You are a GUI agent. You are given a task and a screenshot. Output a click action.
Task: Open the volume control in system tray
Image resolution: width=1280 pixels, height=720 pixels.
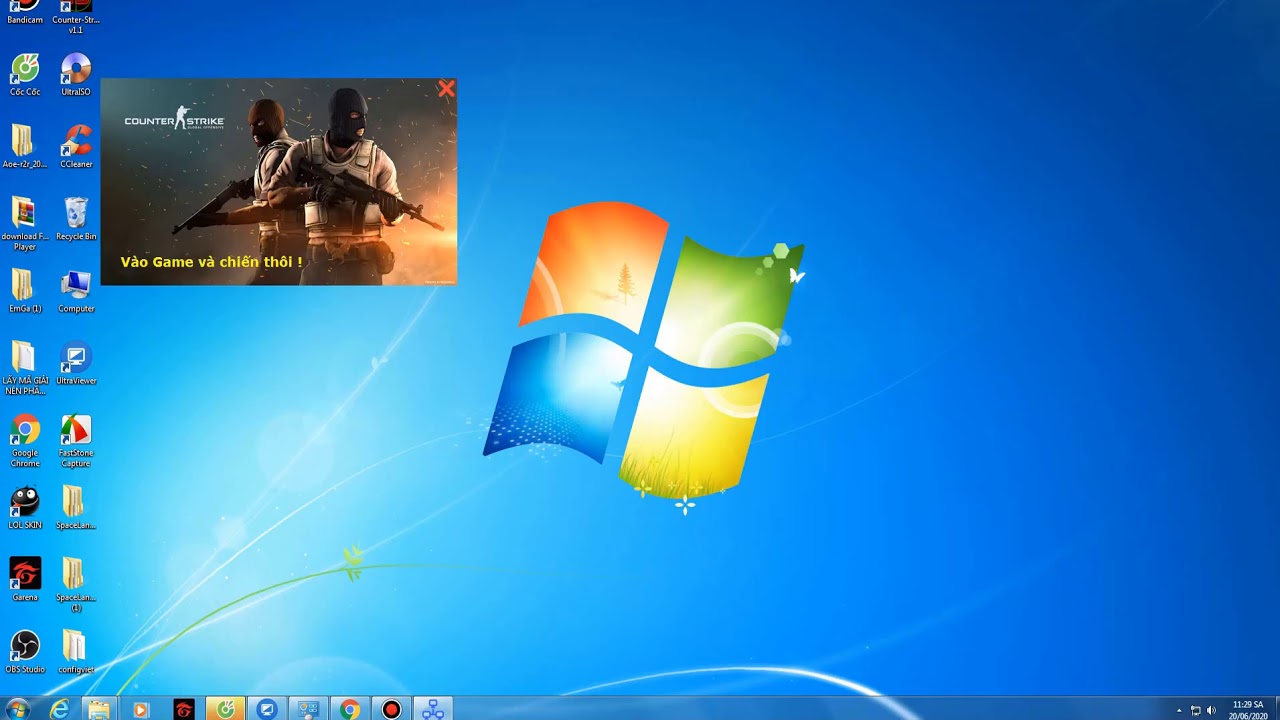[x=1211, y=710]
